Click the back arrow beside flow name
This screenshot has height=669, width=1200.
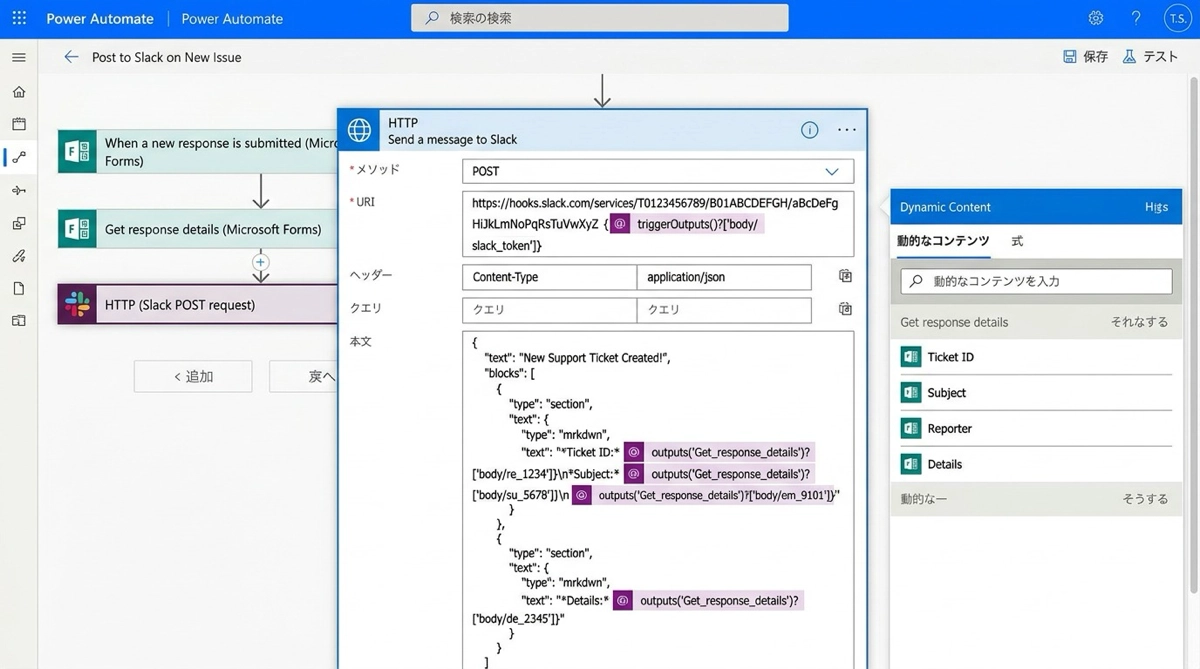tap(71, 57)
